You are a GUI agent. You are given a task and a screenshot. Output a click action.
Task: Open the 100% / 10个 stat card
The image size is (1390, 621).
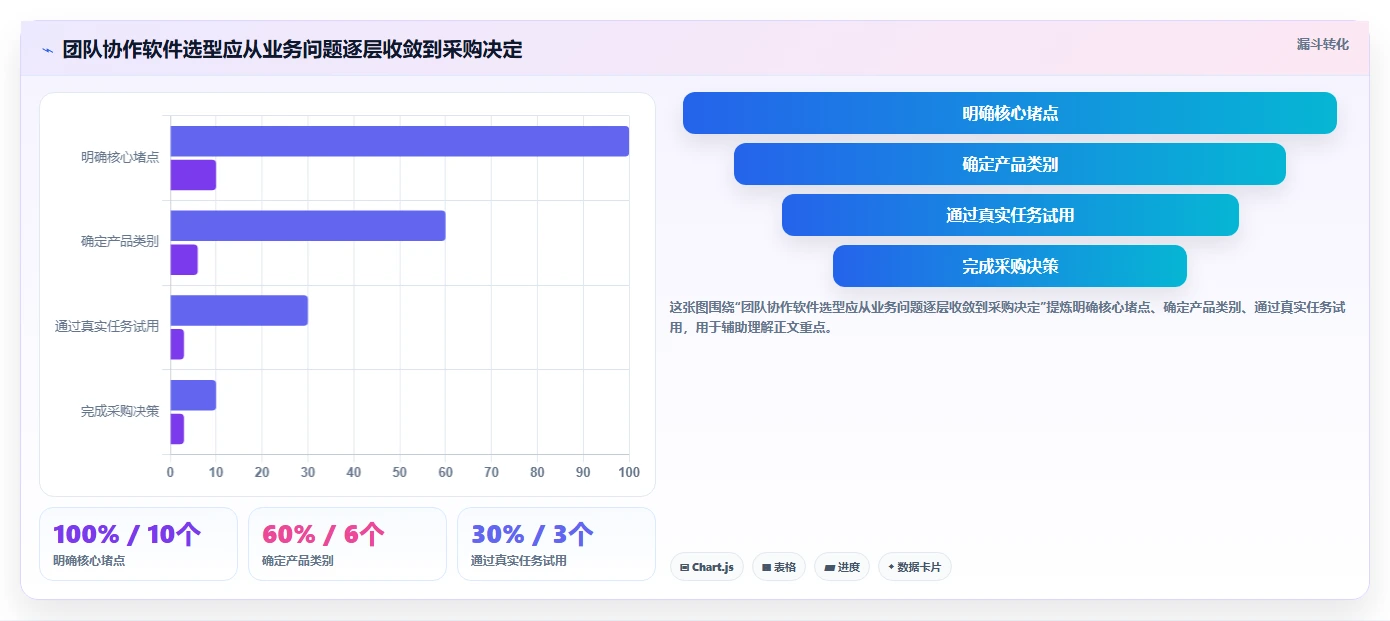138,544
